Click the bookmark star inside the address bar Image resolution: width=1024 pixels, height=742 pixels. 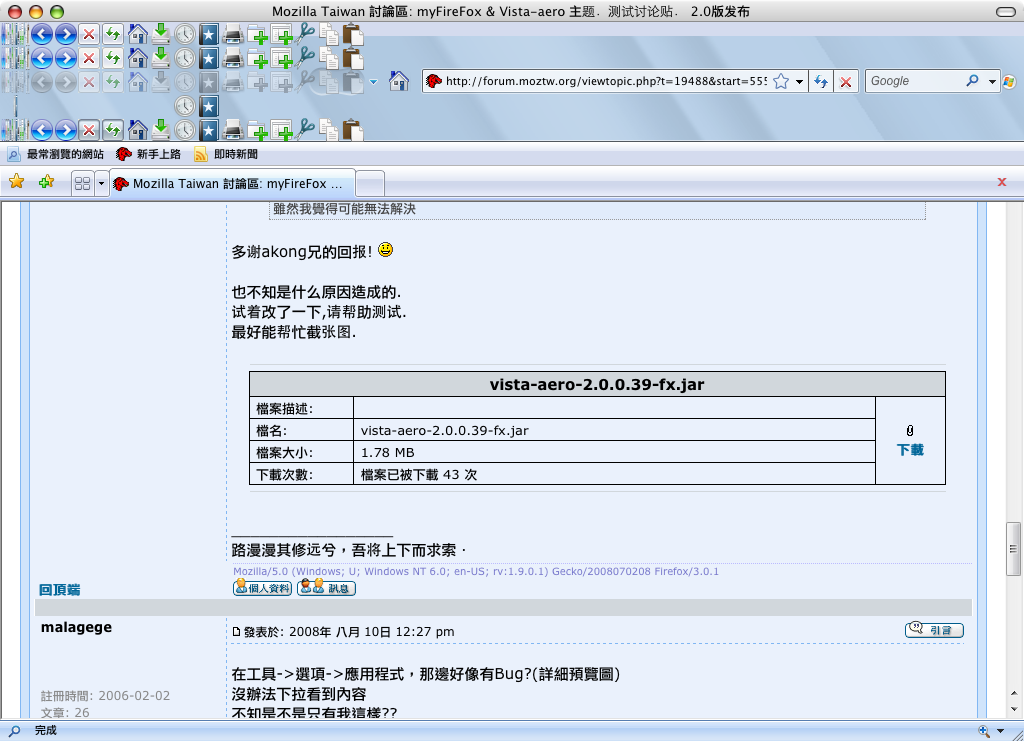(x=782, y=81)
